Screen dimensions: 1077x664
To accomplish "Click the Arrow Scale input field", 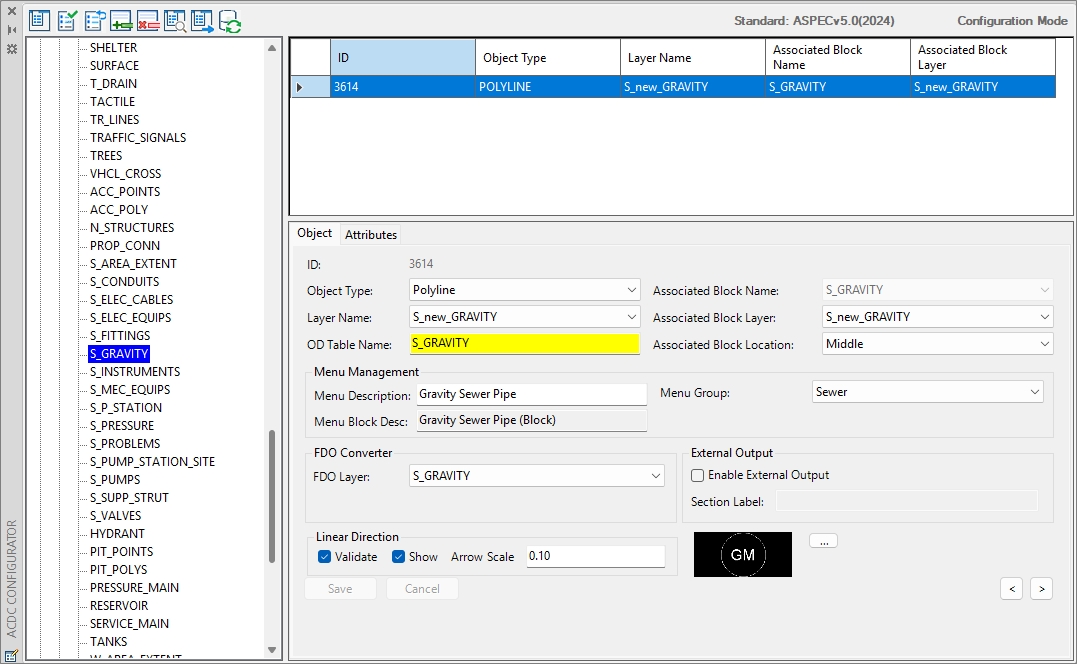I will click(596, 556).
